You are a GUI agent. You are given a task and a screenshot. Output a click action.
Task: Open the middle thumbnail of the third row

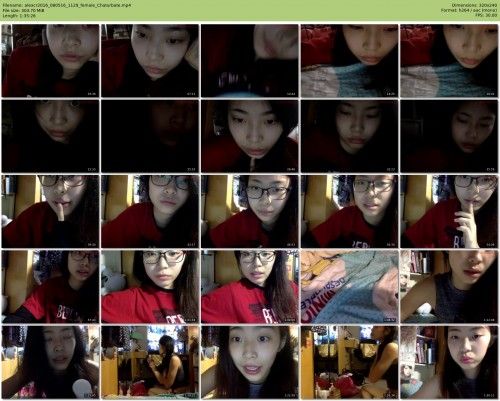tap(250, 211)
